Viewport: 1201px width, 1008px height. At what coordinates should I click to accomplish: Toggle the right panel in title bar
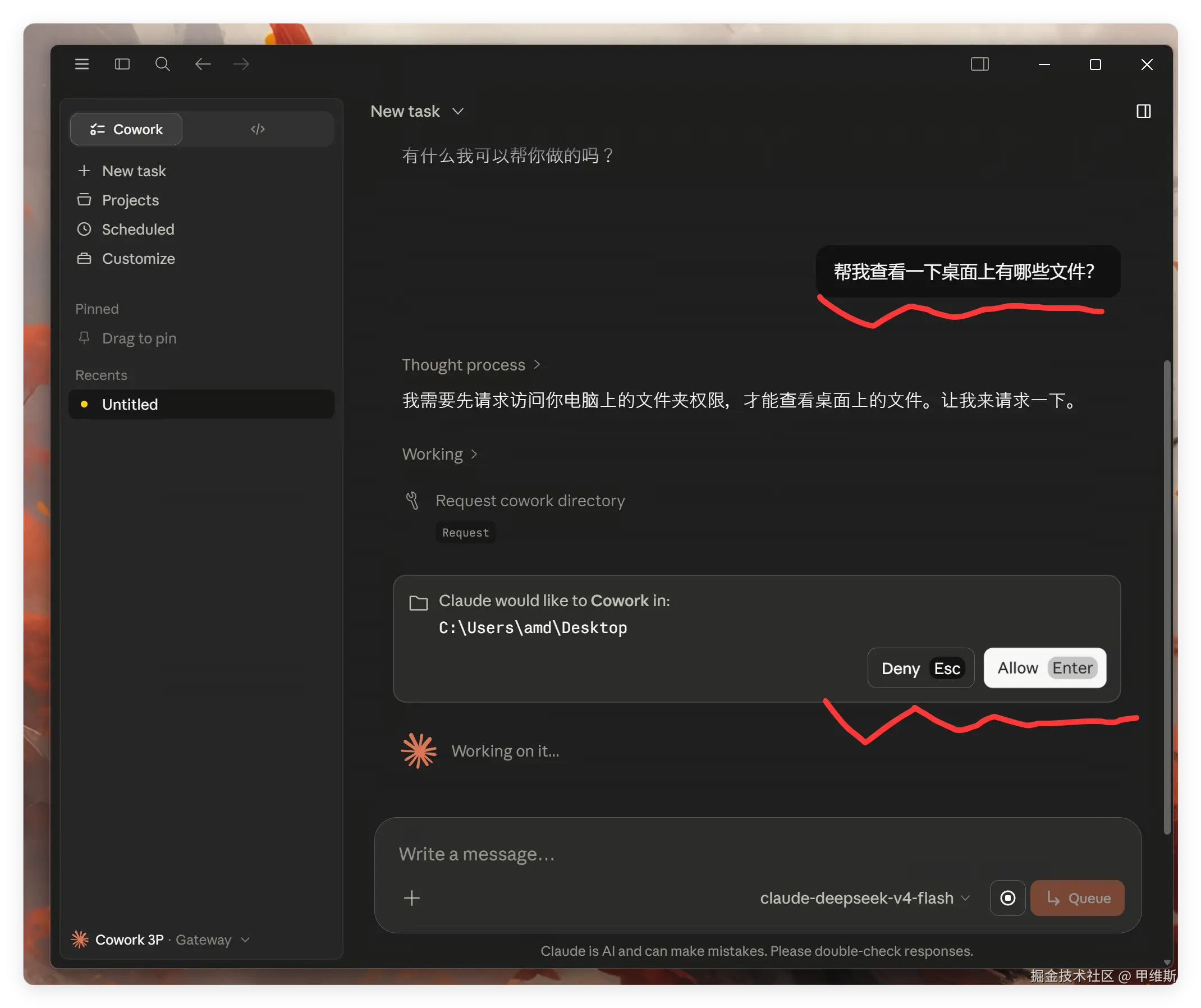[x=980, y=64]
